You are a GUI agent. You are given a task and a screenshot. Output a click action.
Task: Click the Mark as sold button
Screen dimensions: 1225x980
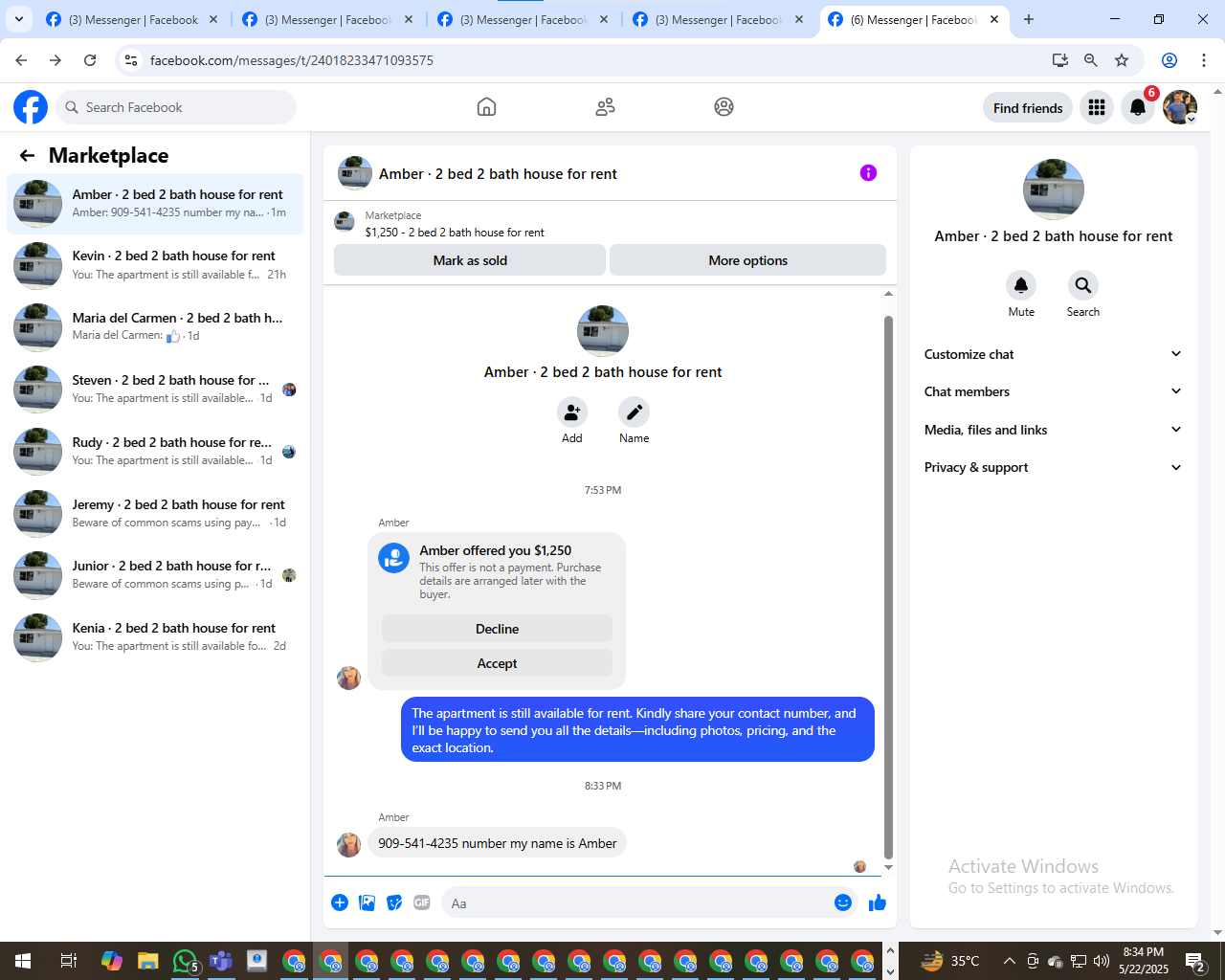click(x=470, y=260)
